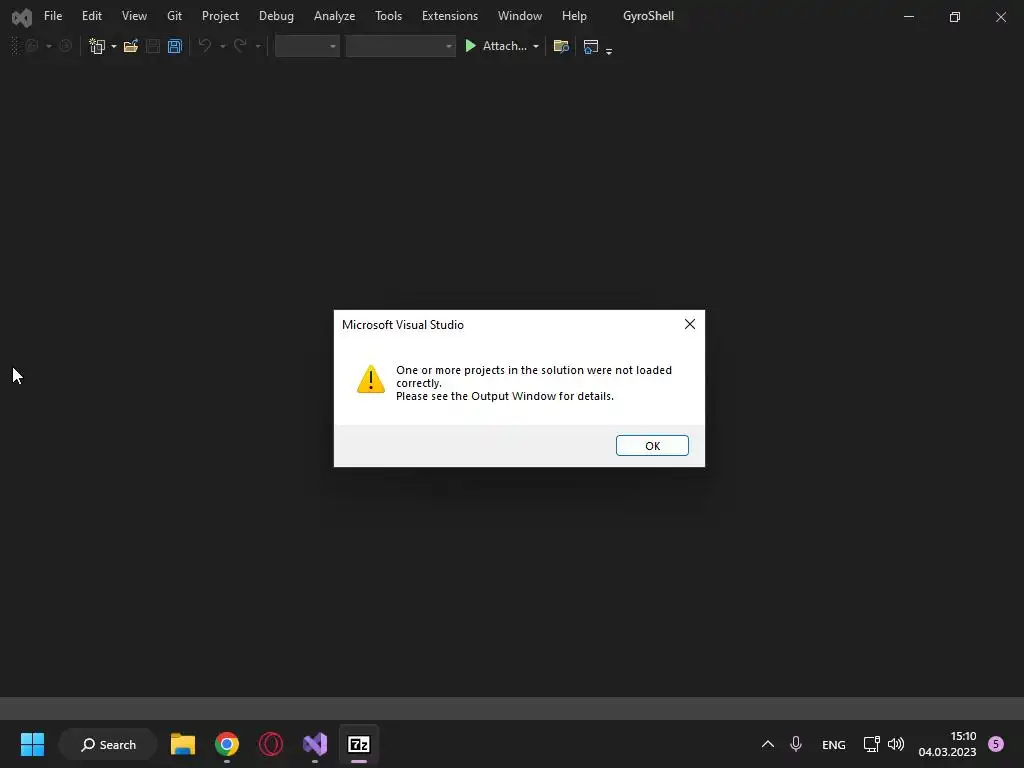Restore down the Visual Studio window
The width and height of the screenshot is (1024, 768).
point(955,17)
